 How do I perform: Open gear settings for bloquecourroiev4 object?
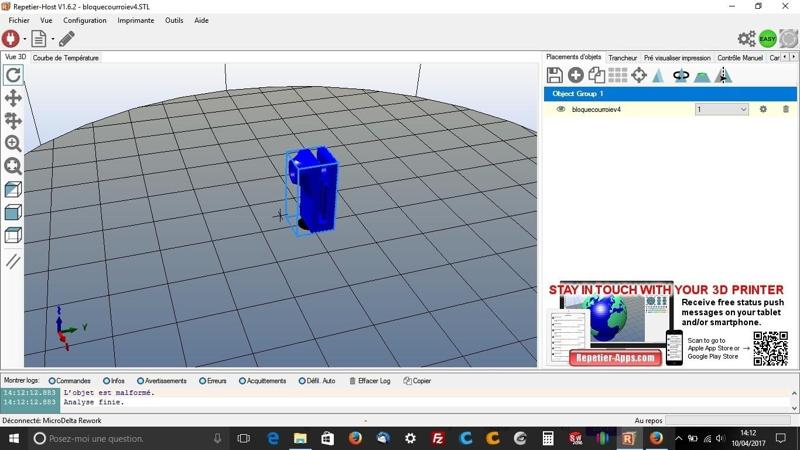[x=763, y=109]
